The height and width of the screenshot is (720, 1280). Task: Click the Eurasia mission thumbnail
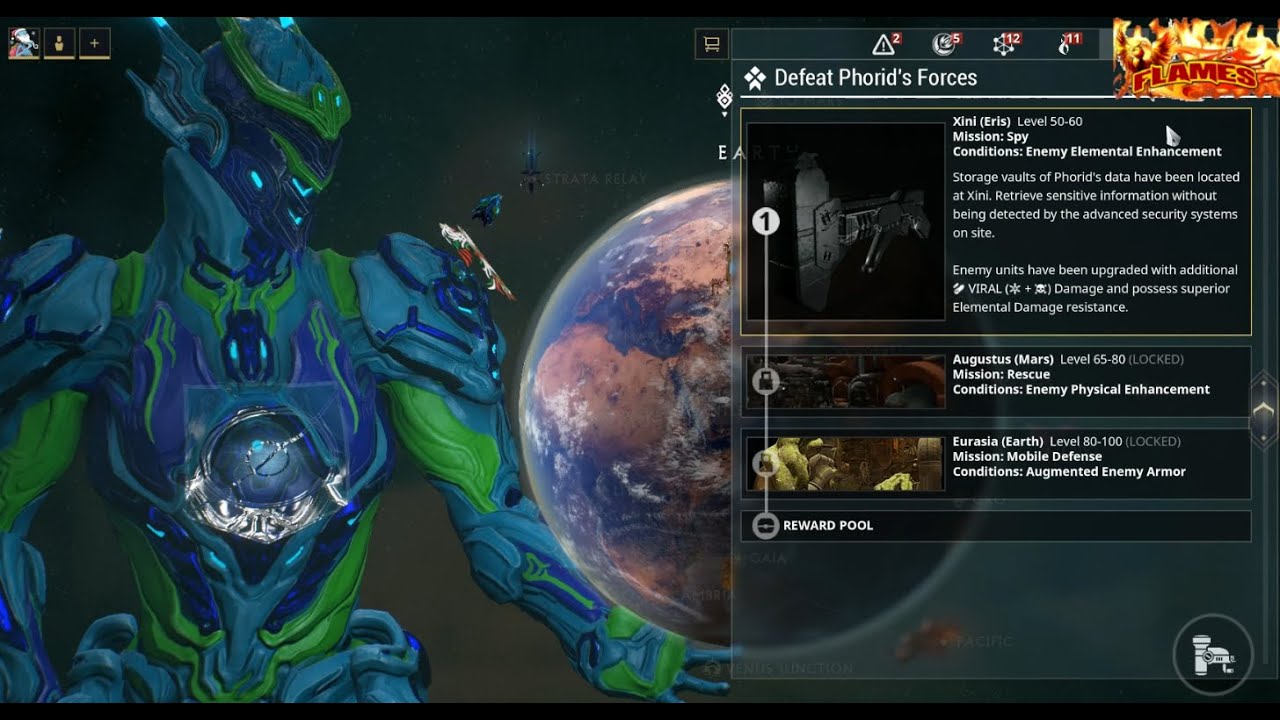[x=846, y=464]
